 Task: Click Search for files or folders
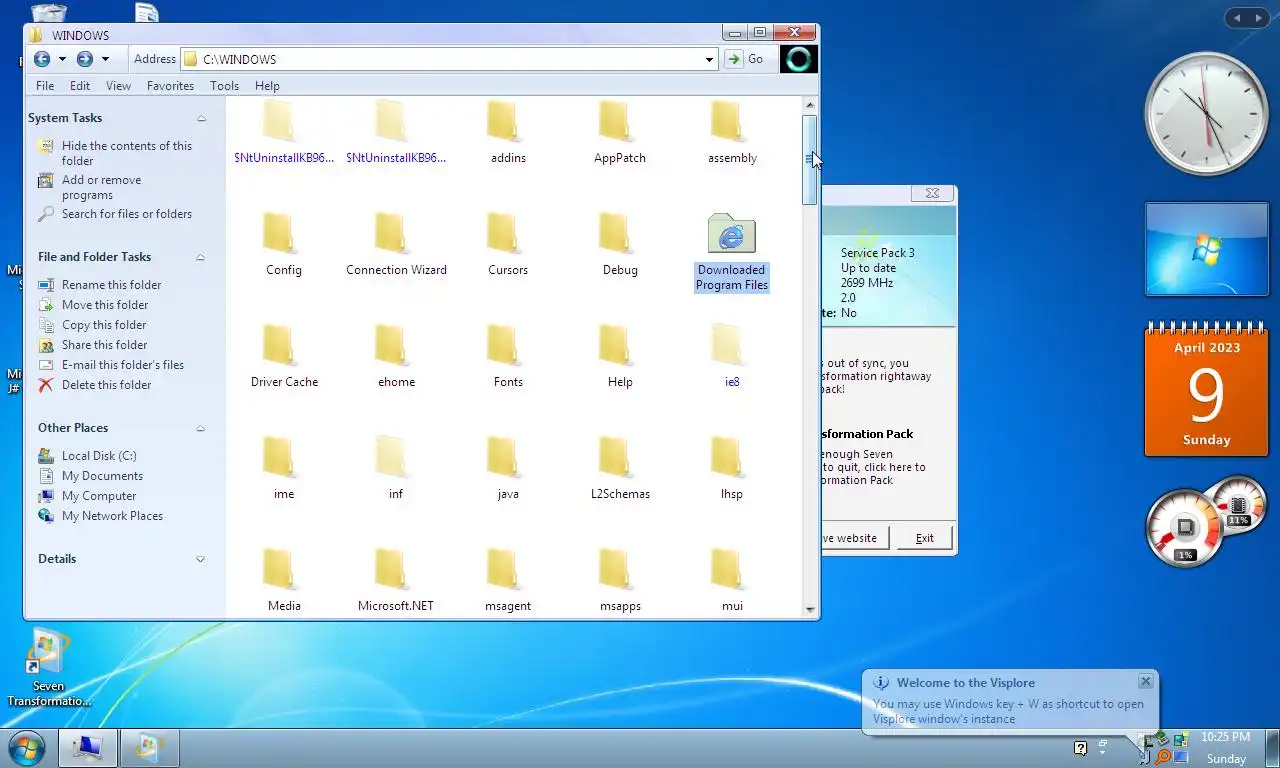tap(126, 214)
